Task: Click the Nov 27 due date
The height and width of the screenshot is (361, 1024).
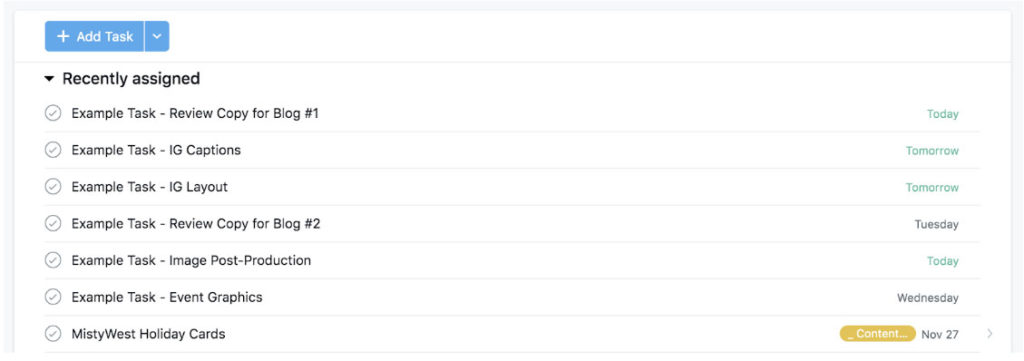Action: [940, 334]
